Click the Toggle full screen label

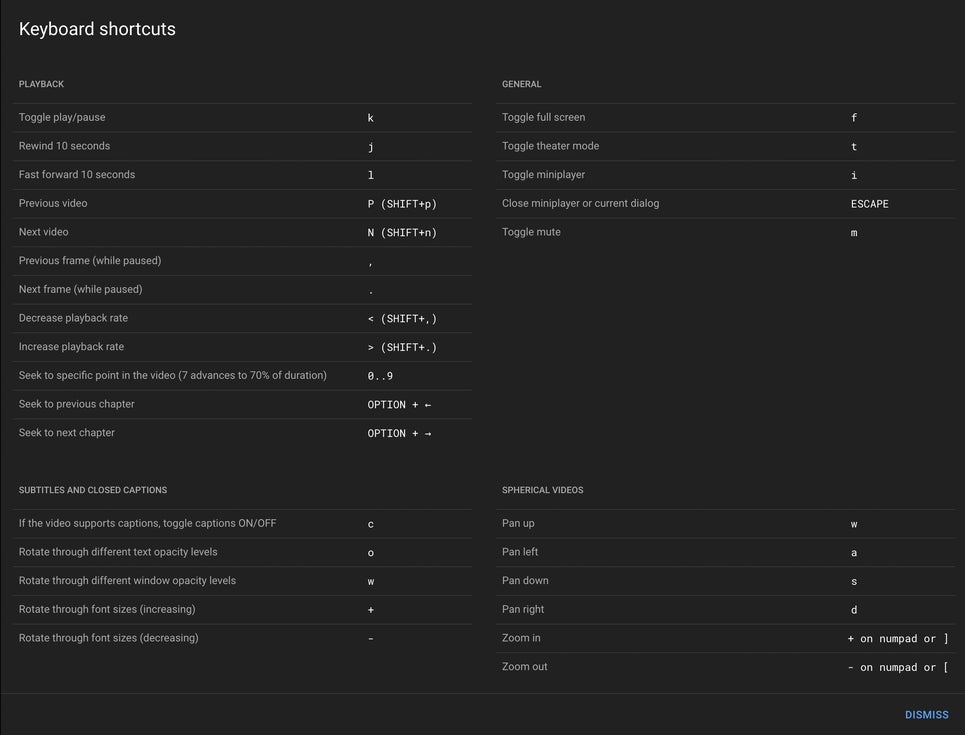(543, 117)
